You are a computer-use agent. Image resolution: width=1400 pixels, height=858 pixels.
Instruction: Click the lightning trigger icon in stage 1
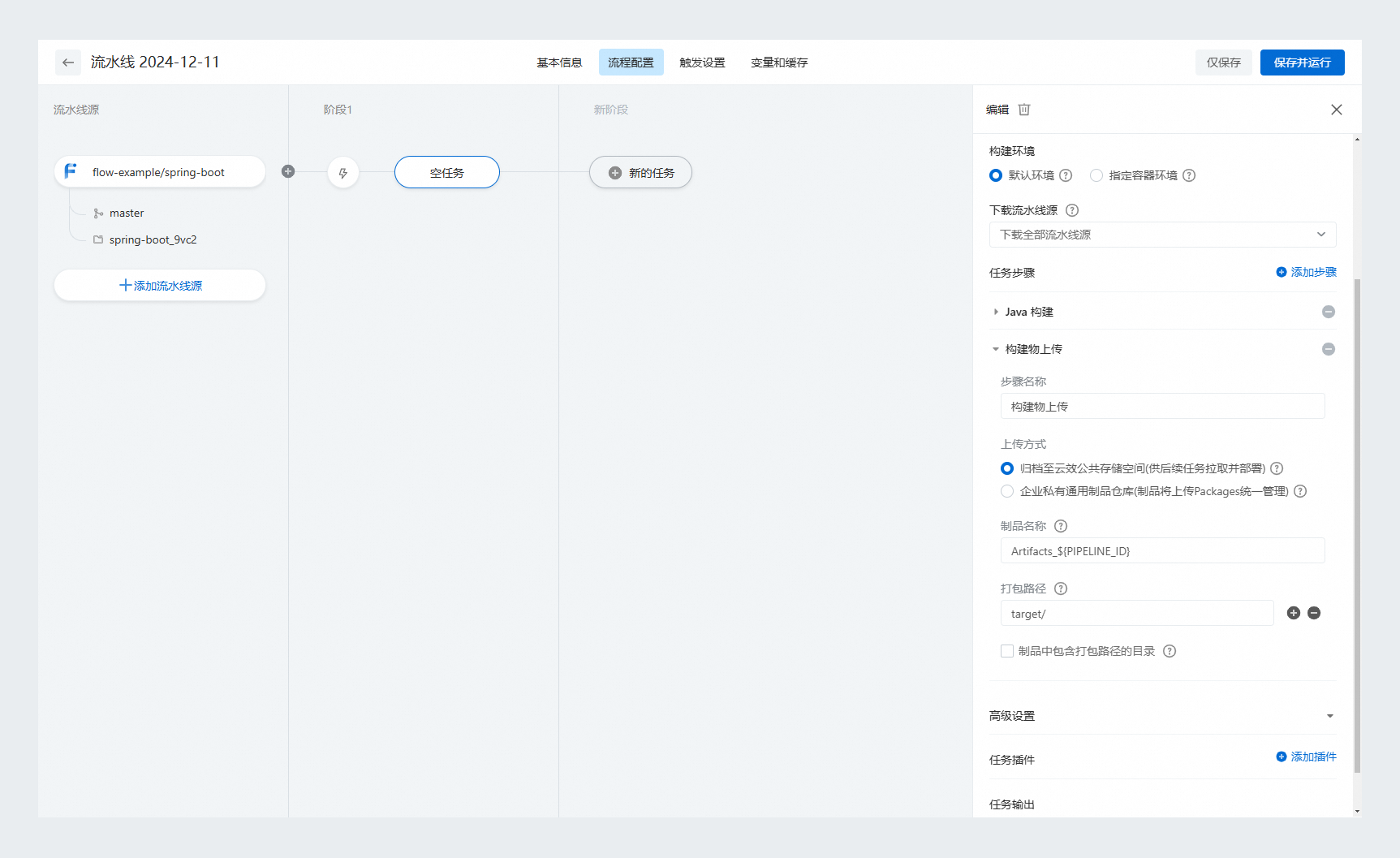343,173
